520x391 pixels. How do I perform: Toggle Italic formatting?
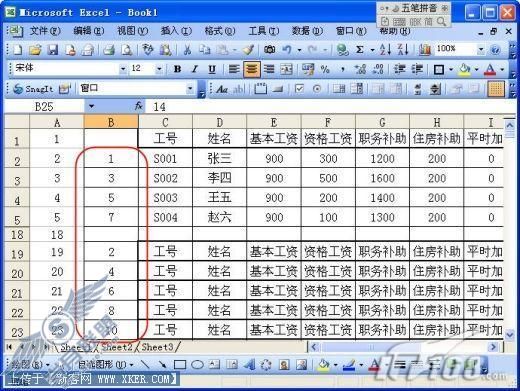pos(195,69)
